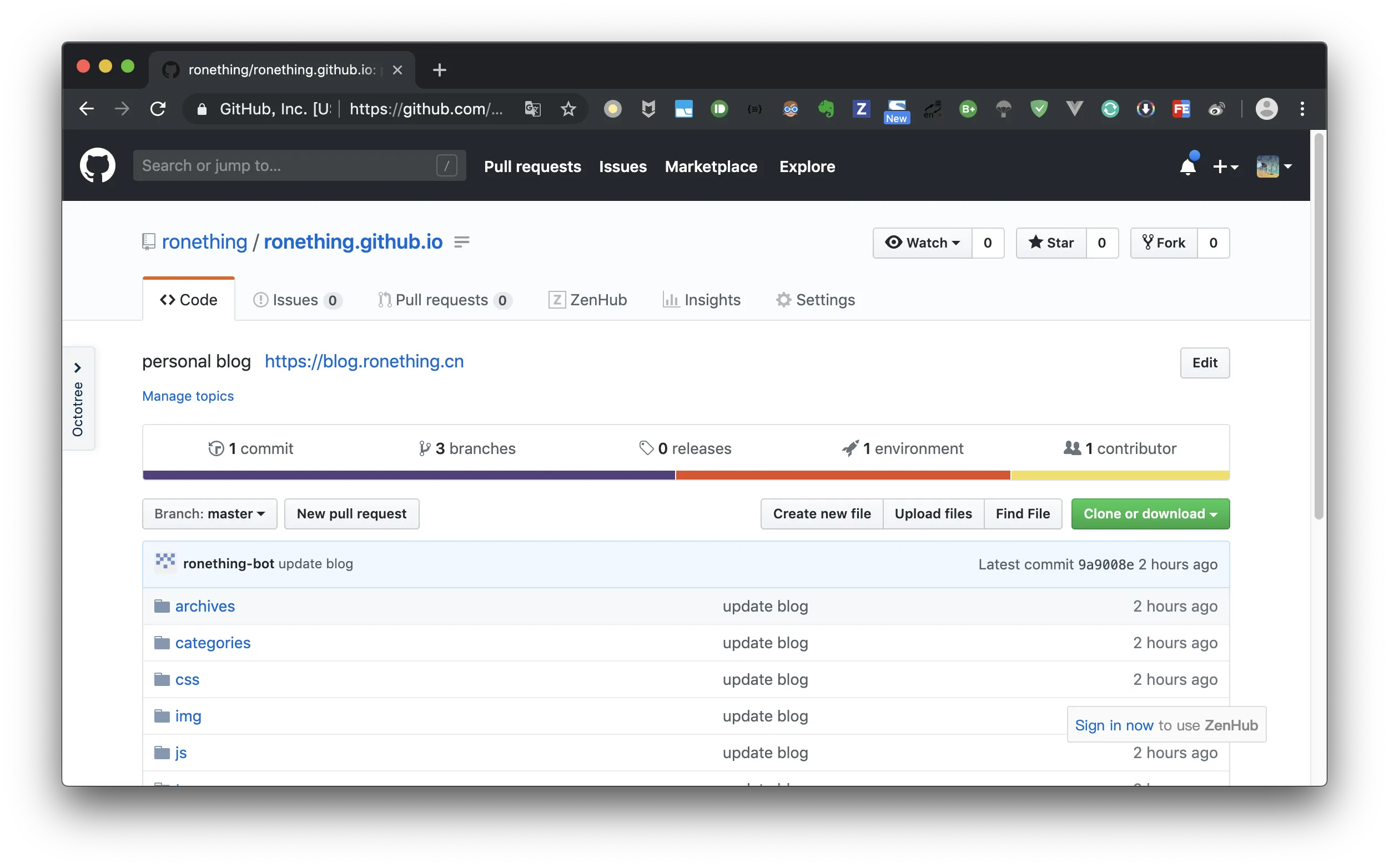Fork the repository
1389x868 pixels.
pos(1164,243)
